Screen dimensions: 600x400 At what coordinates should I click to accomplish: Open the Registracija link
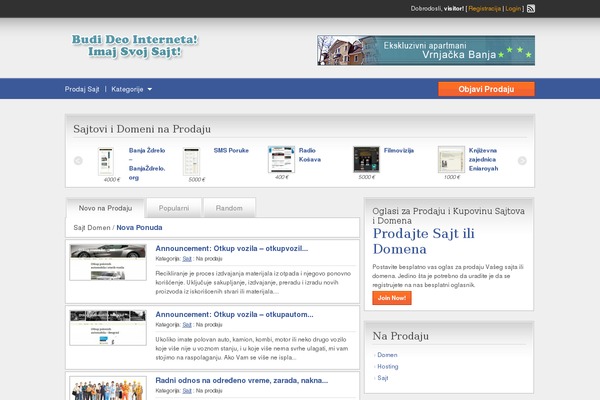click(484, 8)
